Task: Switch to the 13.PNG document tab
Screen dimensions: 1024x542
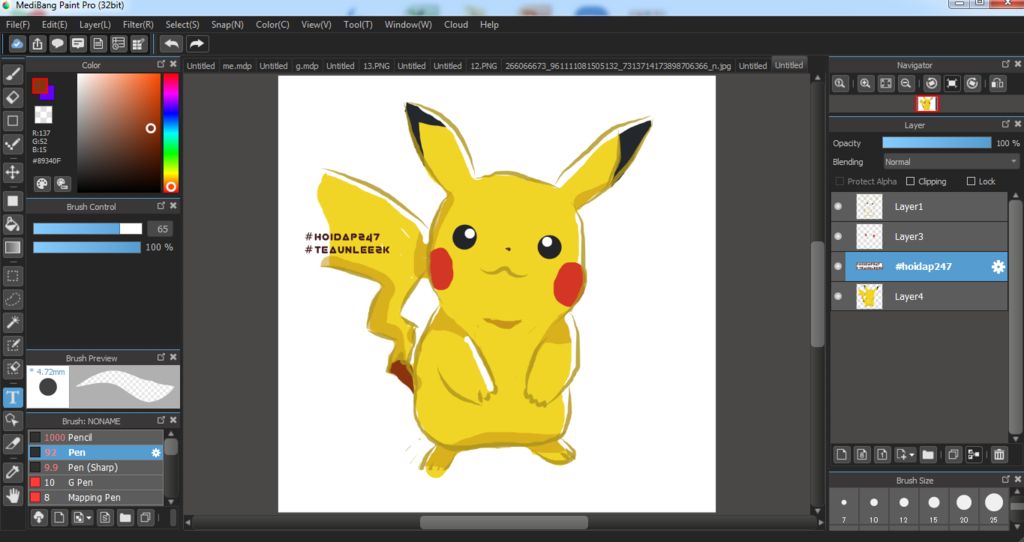Action: [x=376, y=65]
